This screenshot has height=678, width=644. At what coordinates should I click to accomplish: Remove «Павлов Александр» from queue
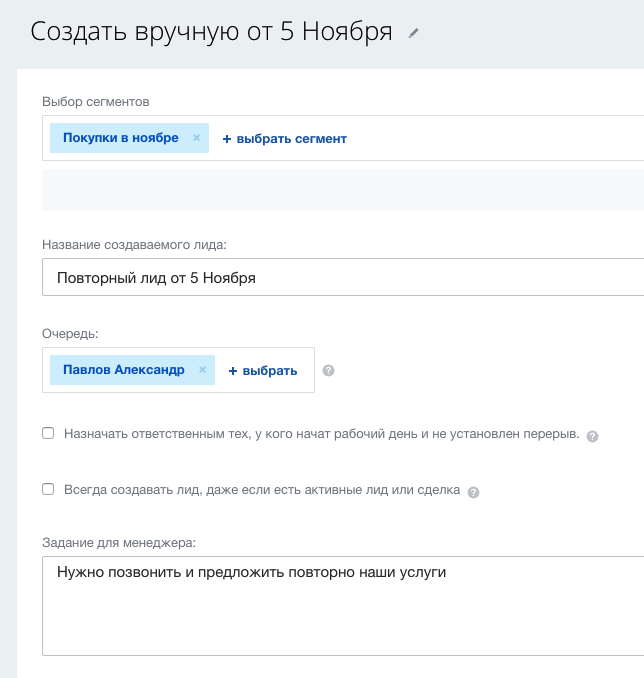[202, 370]
